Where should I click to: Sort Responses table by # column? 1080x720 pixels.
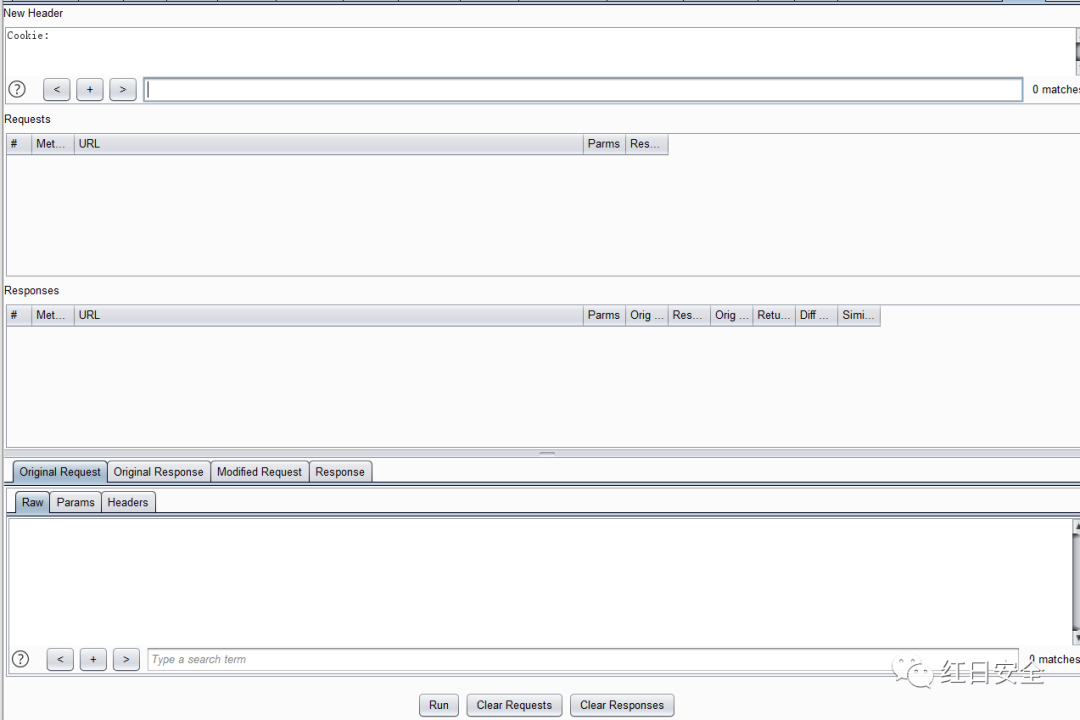[19, 316]
